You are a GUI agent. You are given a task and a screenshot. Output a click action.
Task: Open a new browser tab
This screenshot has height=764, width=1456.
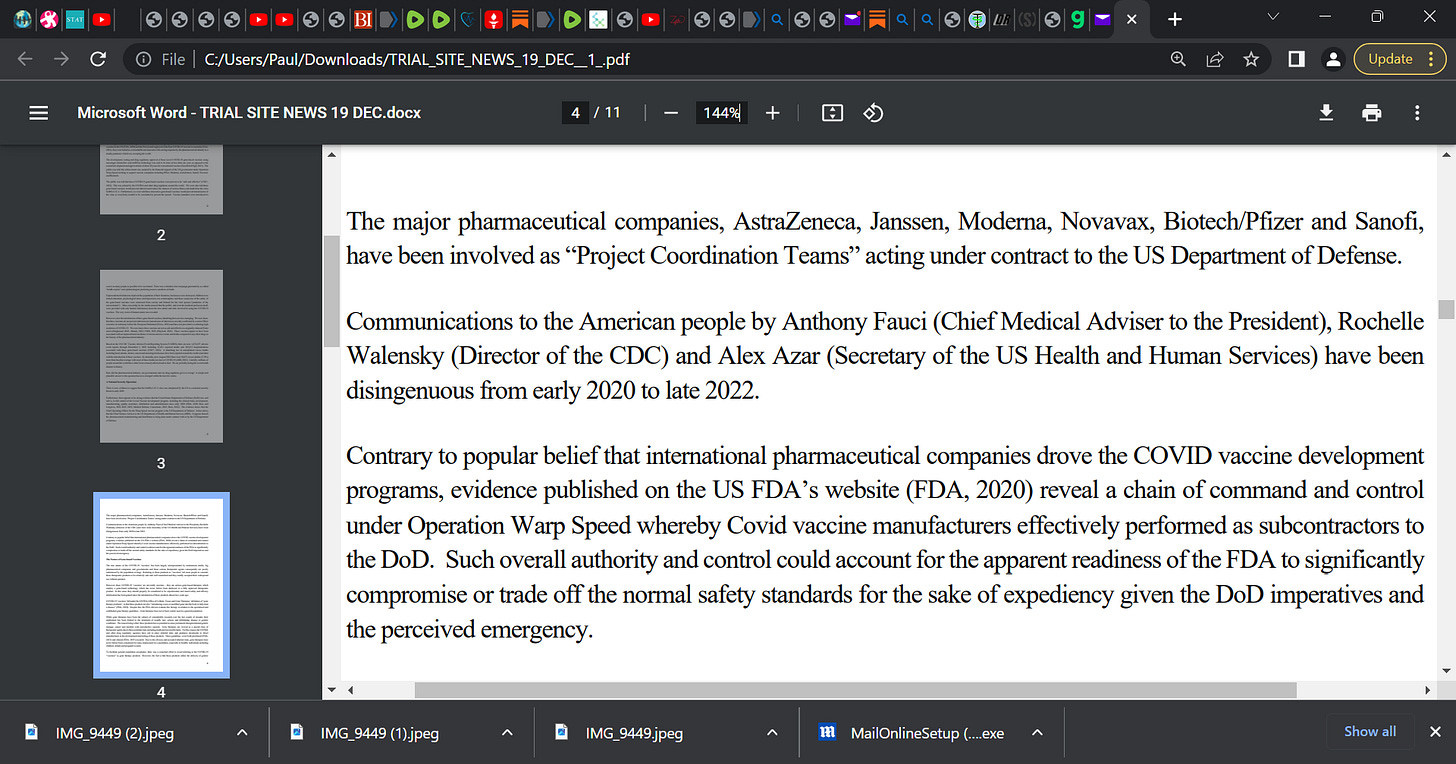(1175, 19)
